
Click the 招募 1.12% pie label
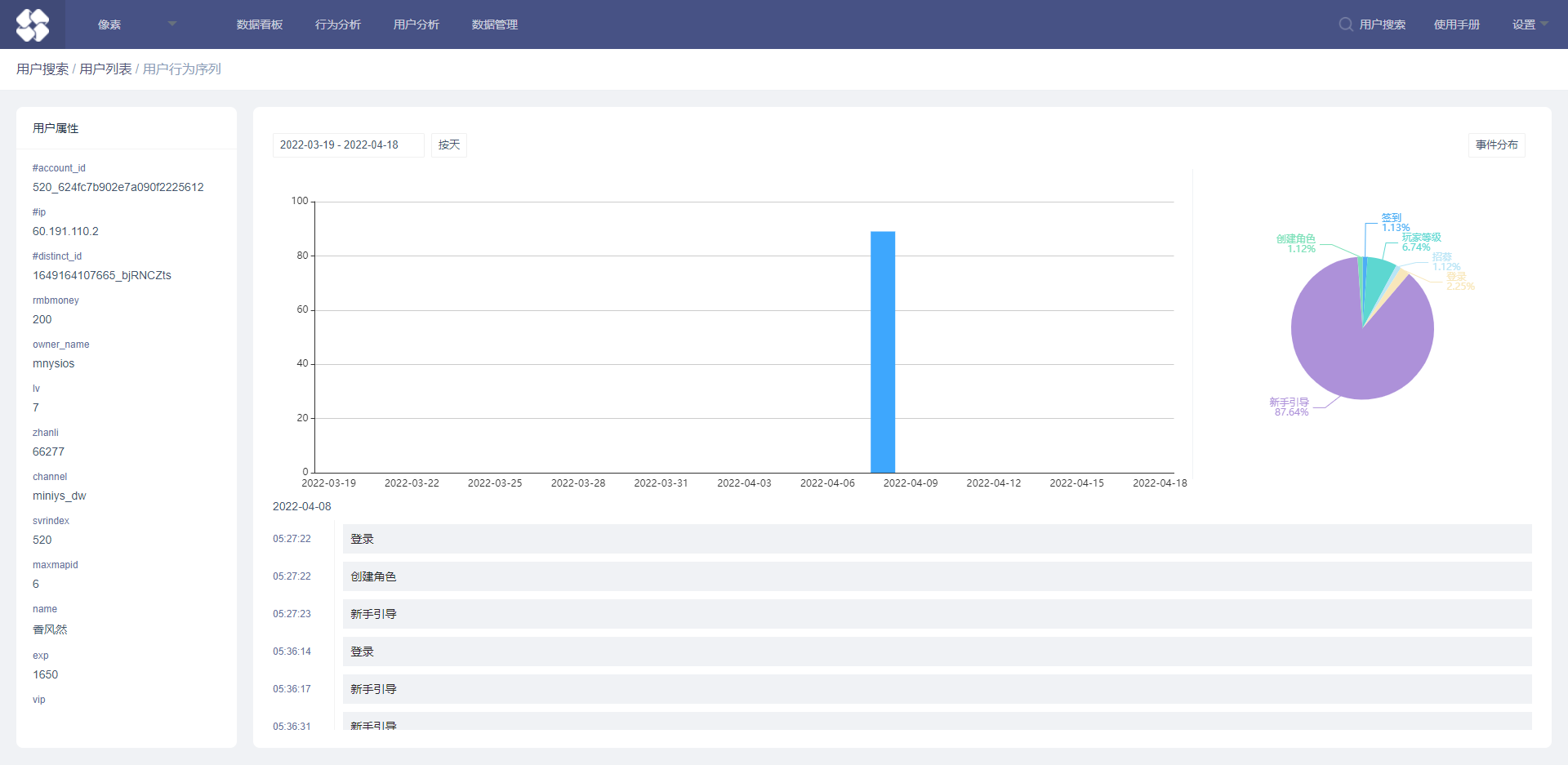click(x=1446, y=262)
